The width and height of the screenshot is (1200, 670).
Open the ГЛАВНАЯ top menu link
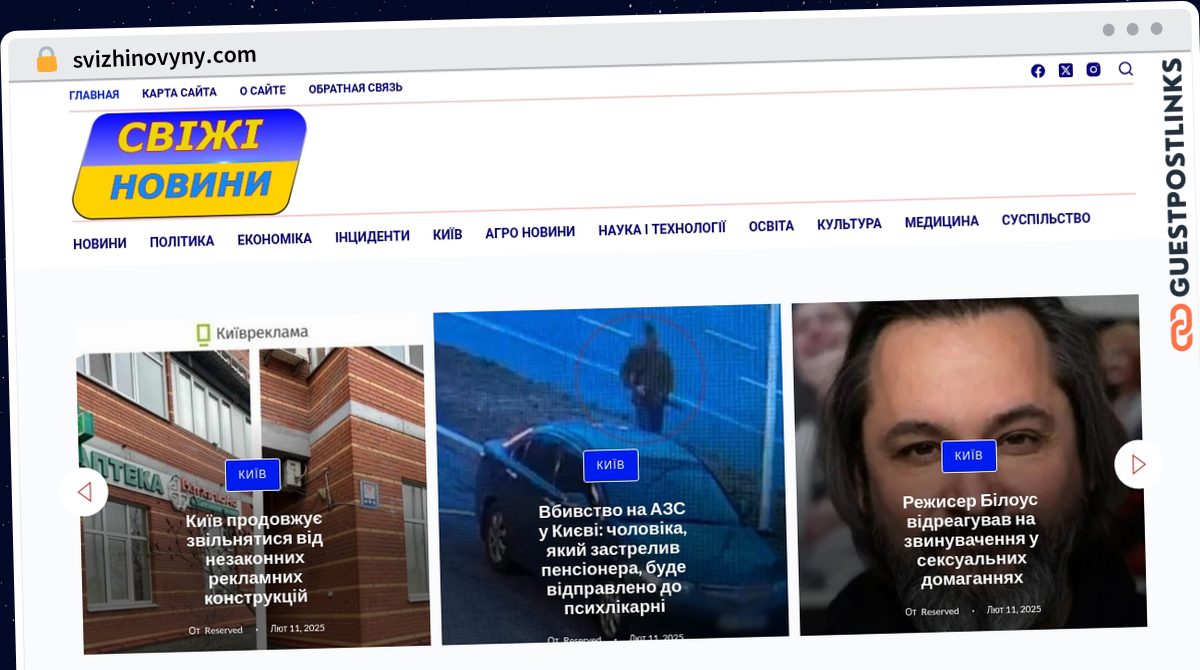(x=94, y=95)
